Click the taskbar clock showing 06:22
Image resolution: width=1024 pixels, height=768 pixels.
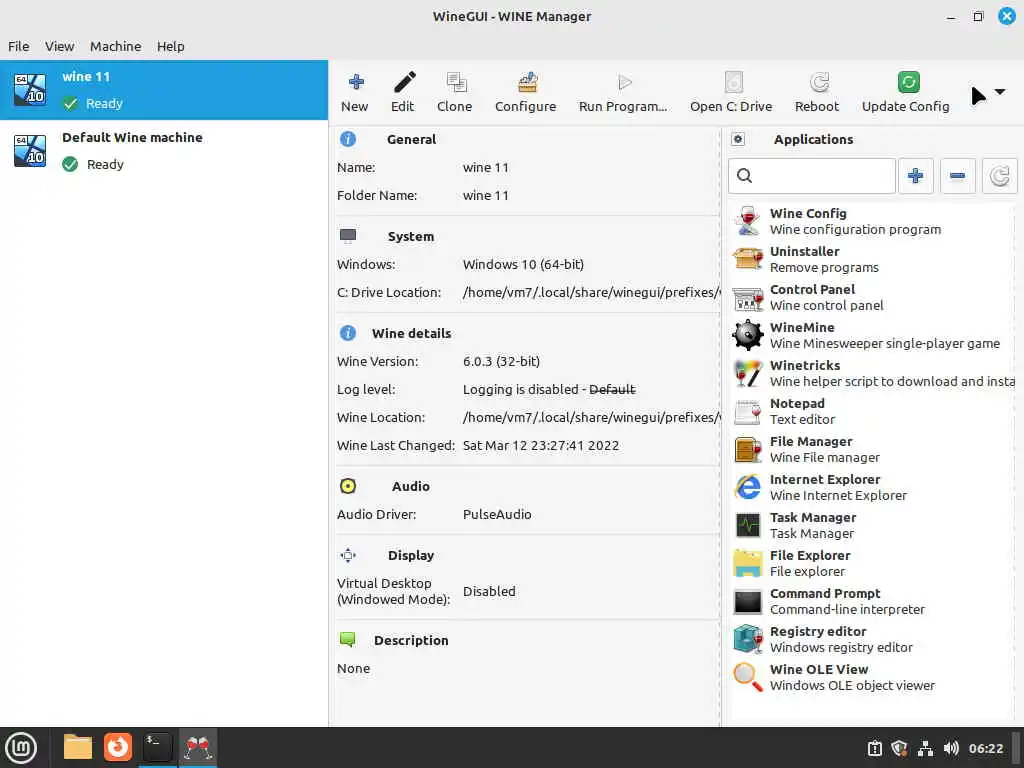[x=985, y=748]
